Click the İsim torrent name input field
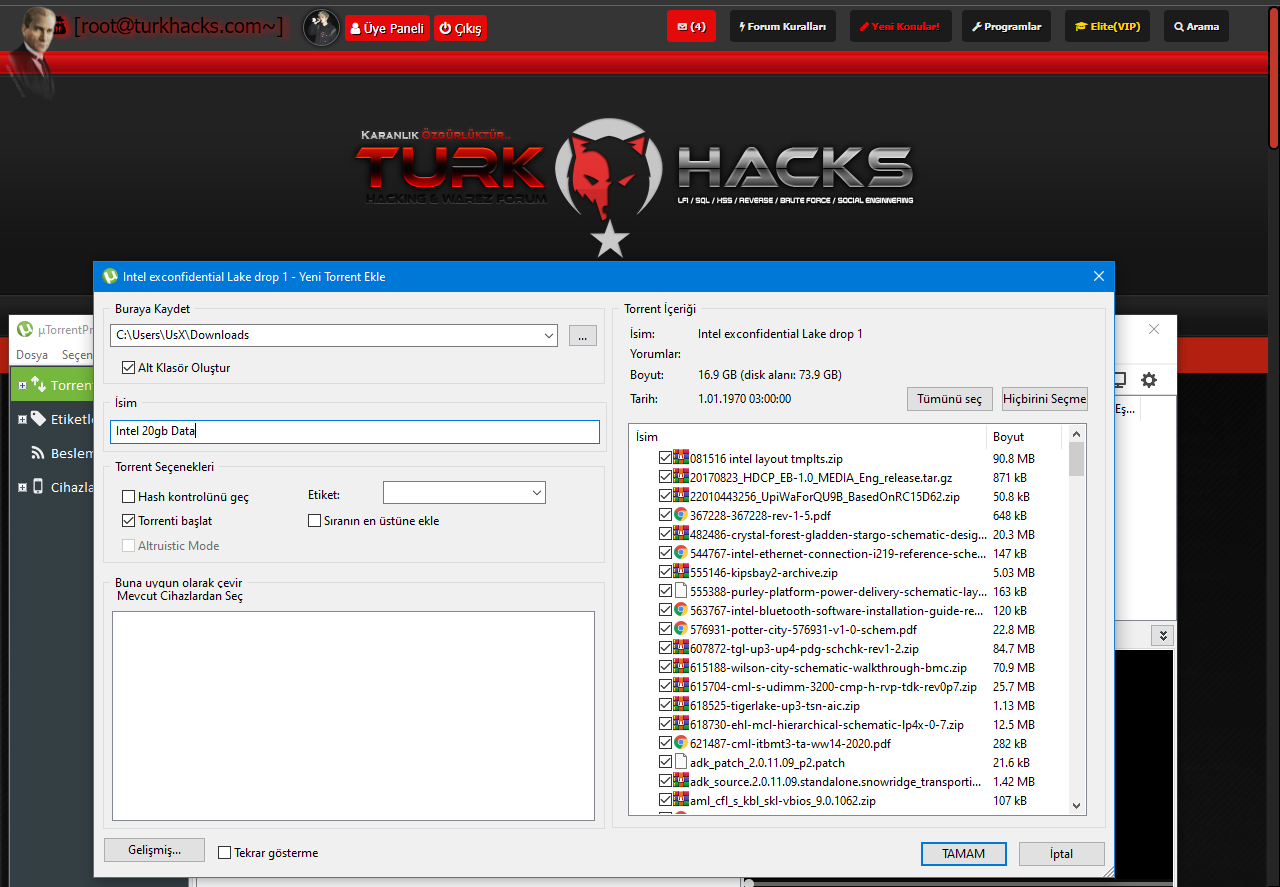 pyautogui.click(x=355, y=432)
